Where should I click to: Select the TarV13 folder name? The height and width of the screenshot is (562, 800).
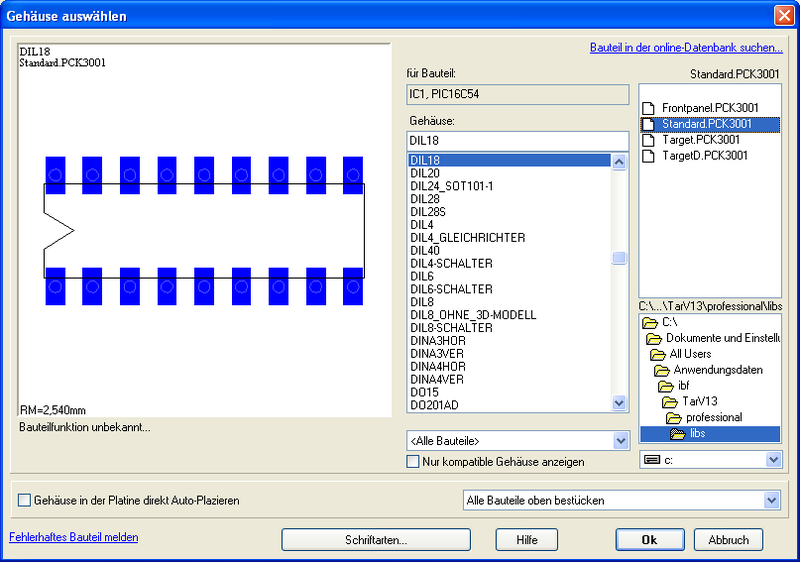coord(699,402)
